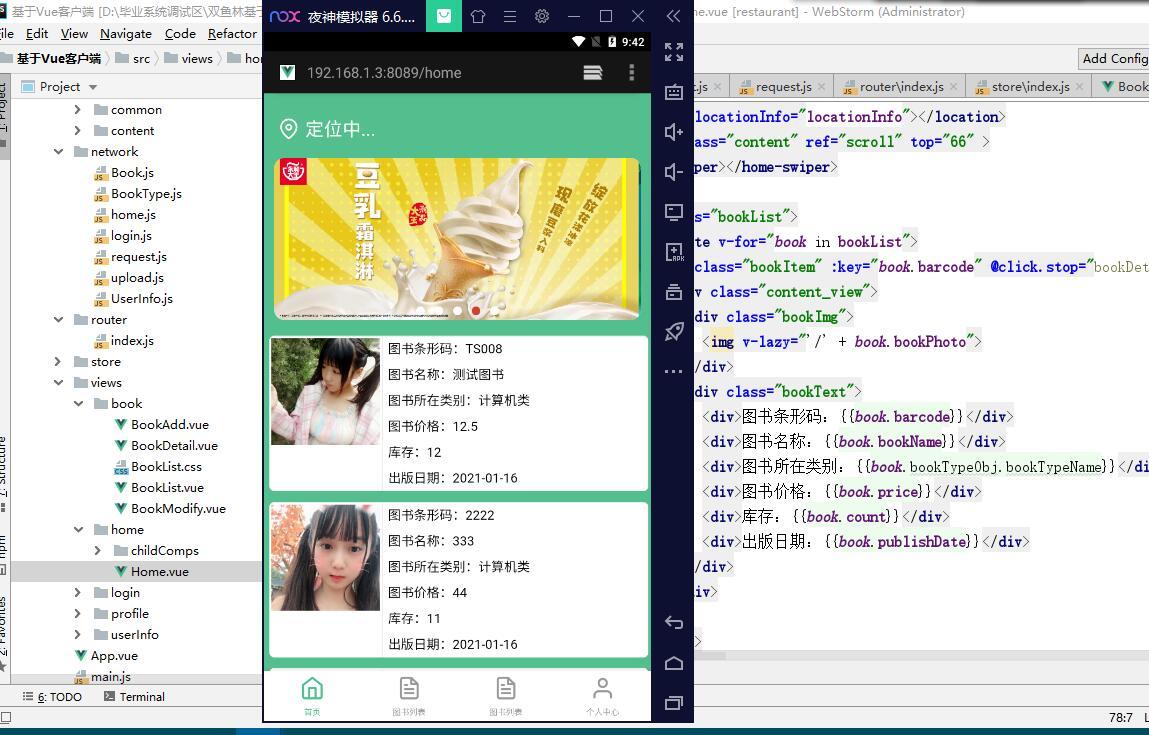Expand the childComps folder

pyautogui.click(x=98, y=551)
